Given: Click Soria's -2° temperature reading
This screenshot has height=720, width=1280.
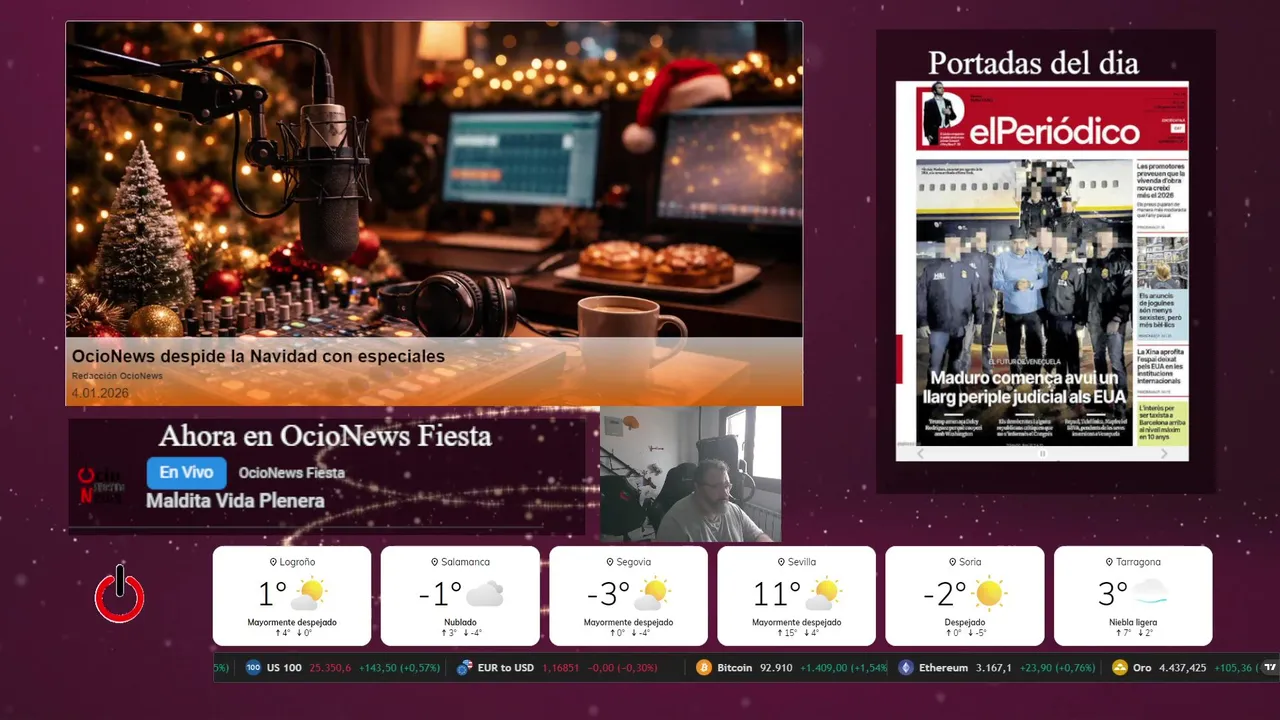Looking at the screenshot, I should coord(945,594).
